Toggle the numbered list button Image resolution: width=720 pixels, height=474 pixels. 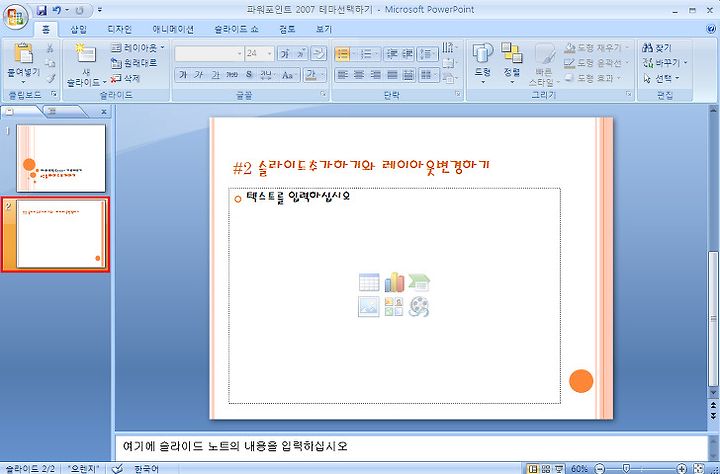tap(366, 54)
